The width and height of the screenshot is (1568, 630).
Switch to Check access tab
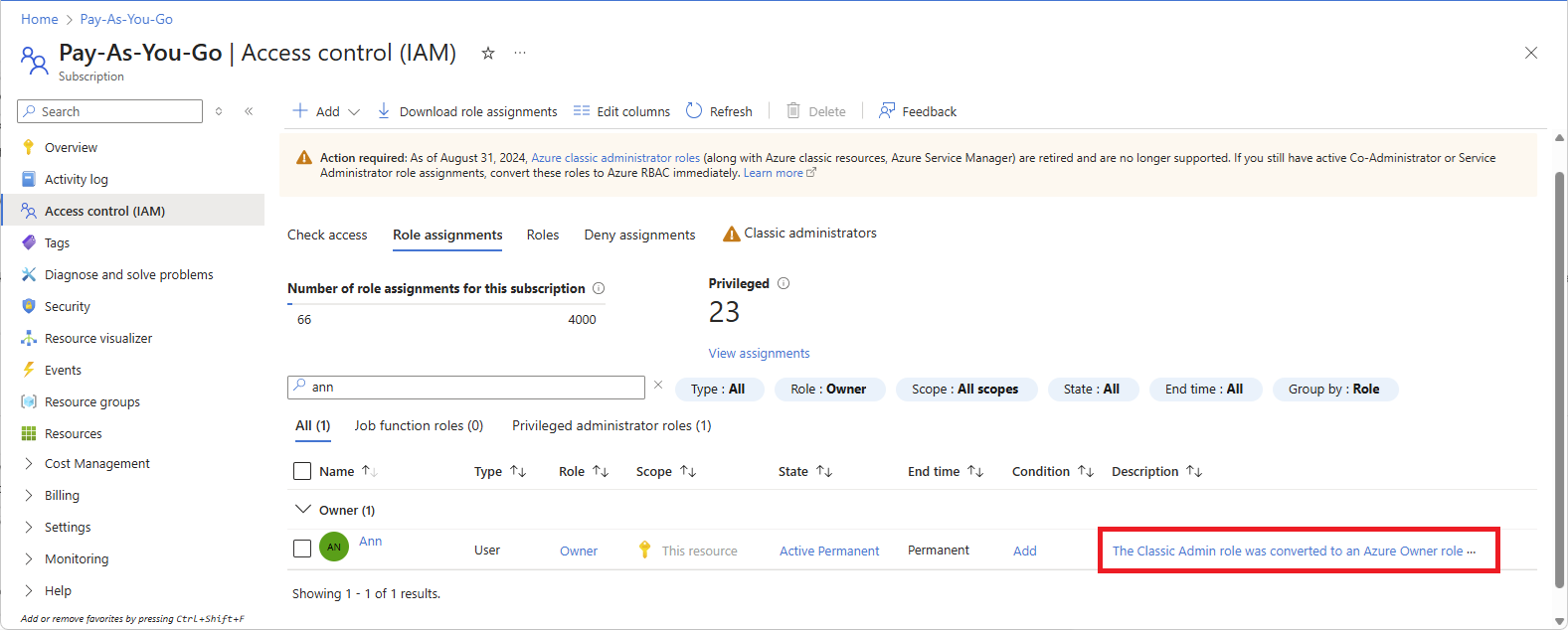pyautogui.click(x=327, y=235)
